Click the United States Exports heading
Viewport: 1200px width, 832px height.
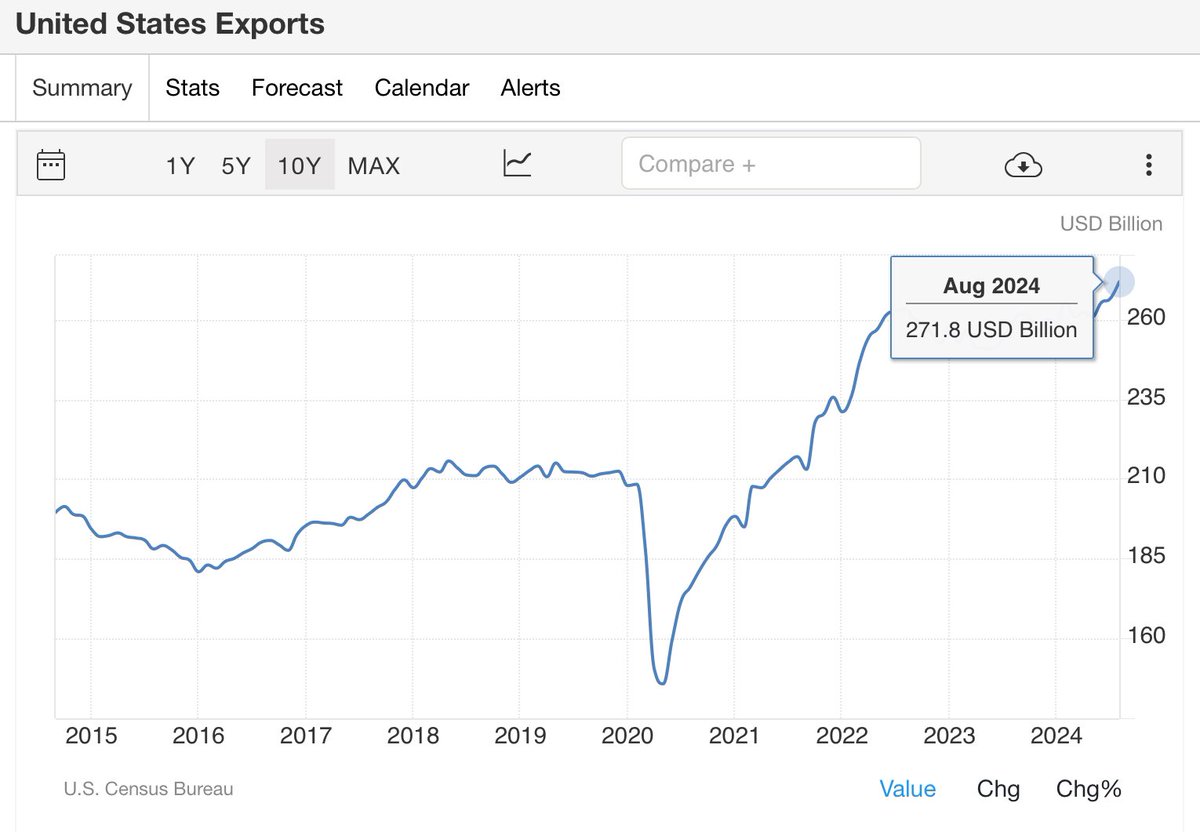pos(170,24)
